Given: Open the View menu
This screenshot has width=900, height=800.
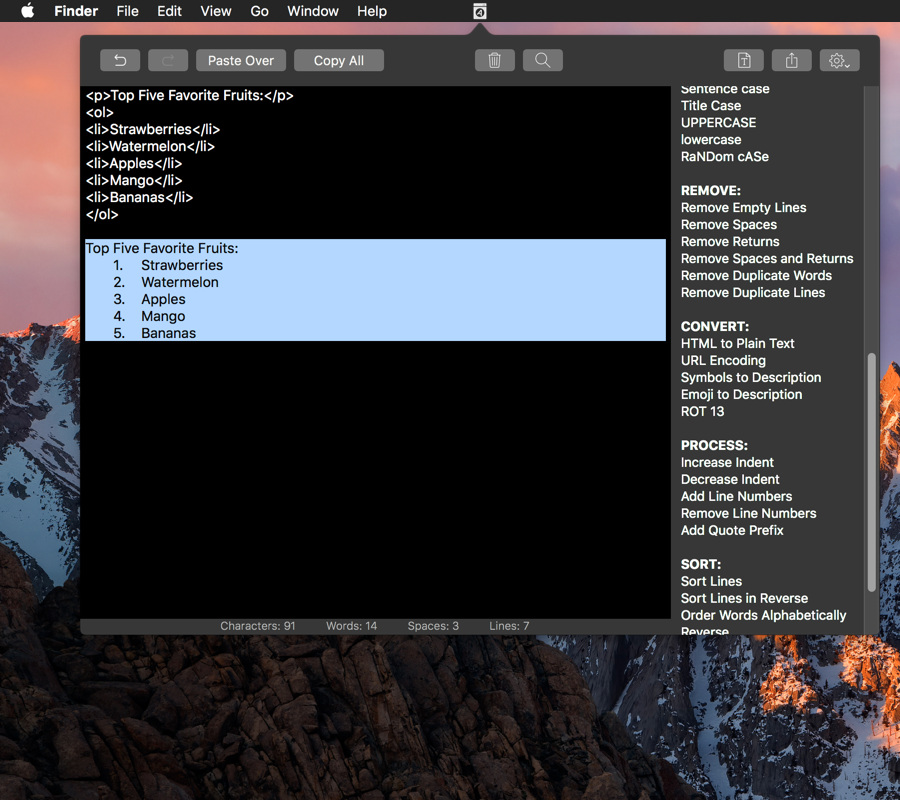Looking at the screenshot, I should [216, 11].
